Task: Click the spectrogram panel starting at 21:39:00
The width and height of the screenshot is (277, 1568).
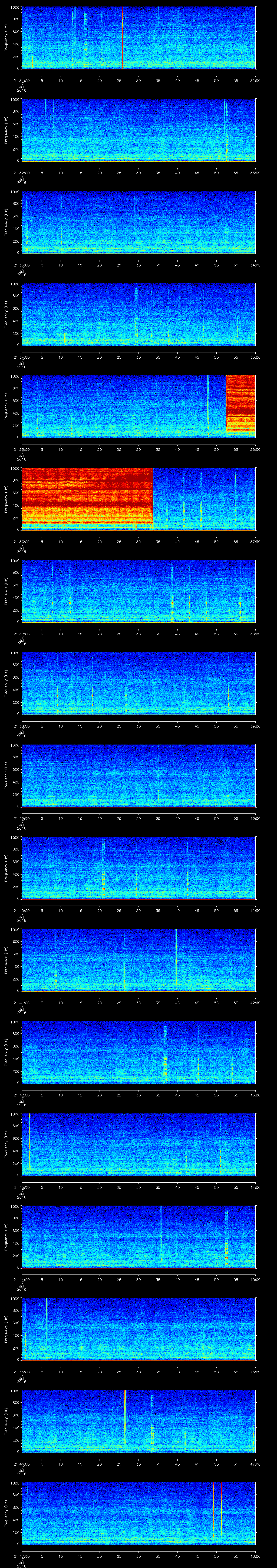Action: coord(139,775)
